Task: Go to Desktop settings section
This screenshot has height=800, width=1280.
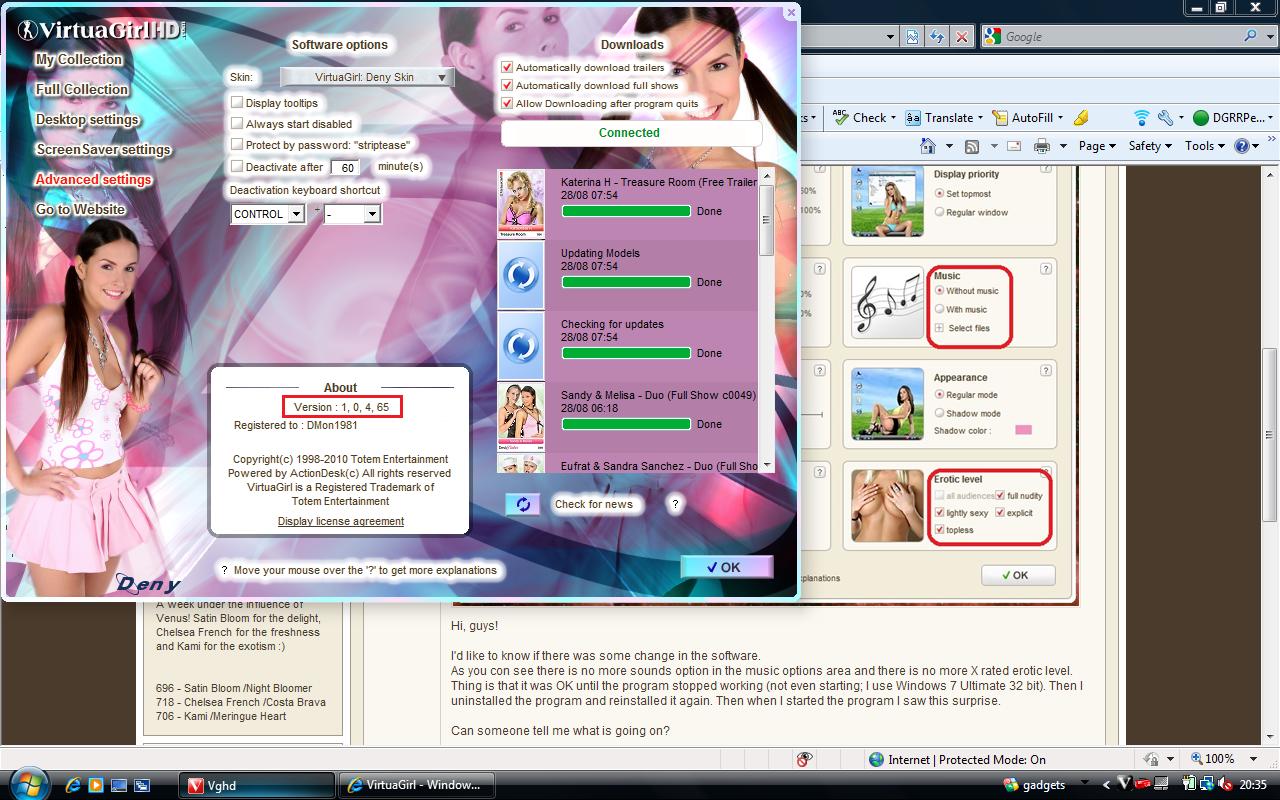Action: point(87,119)
